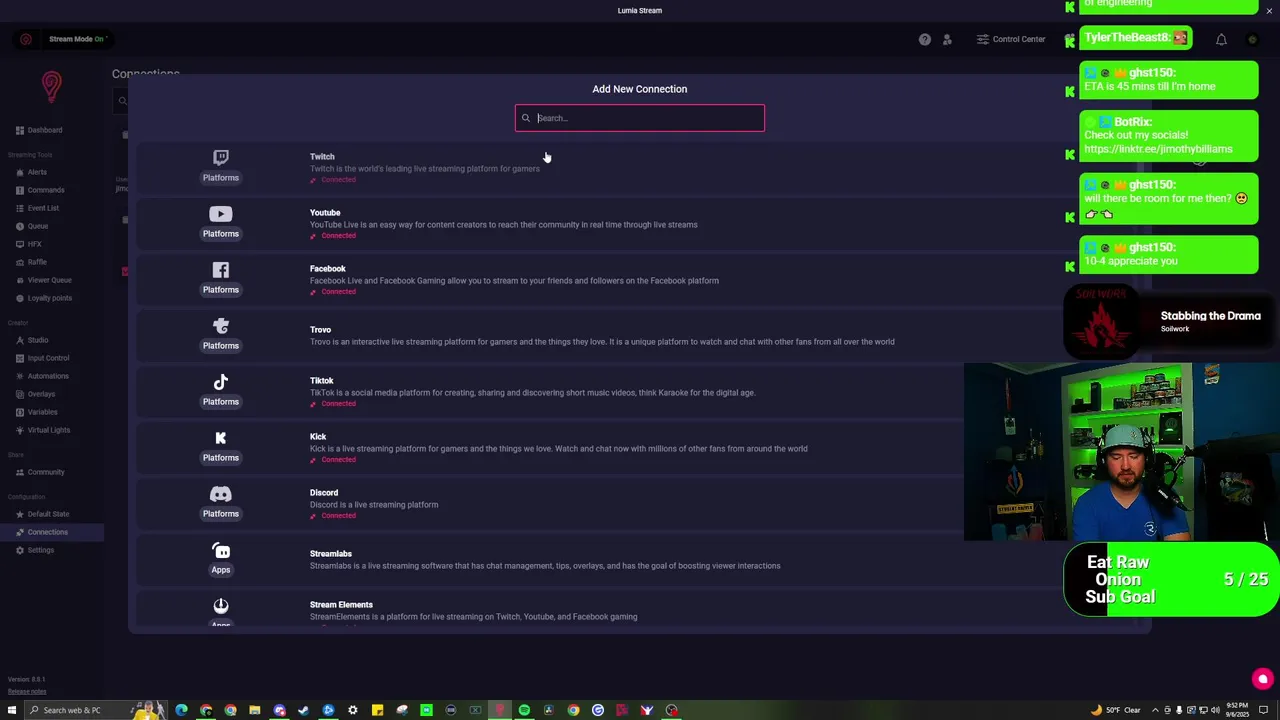Click the Discord platform icon
This screenshot has width=1280, height=720.
221,494
